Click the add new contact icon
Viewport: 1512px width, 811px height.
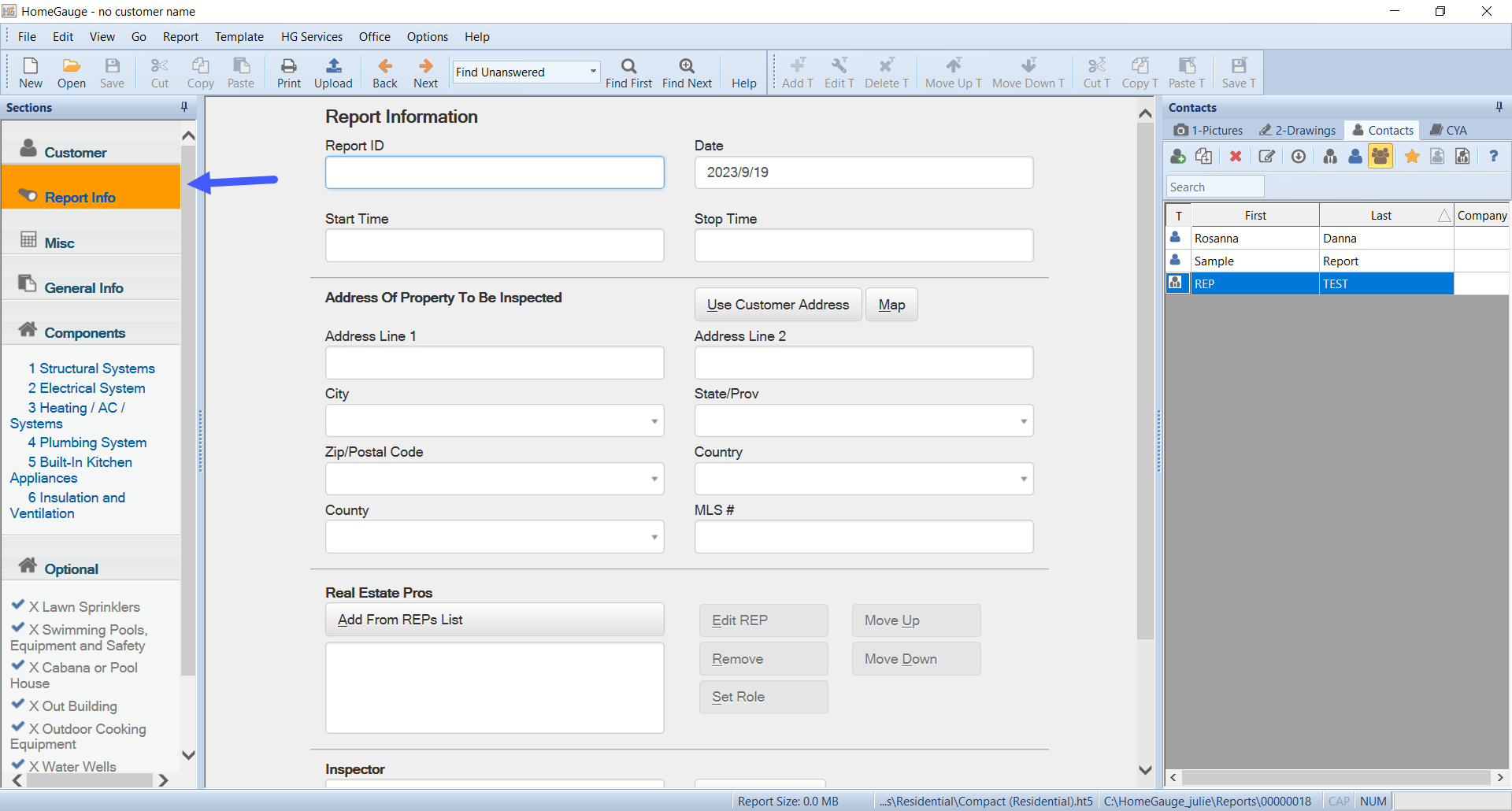(x=1178, y=157)
